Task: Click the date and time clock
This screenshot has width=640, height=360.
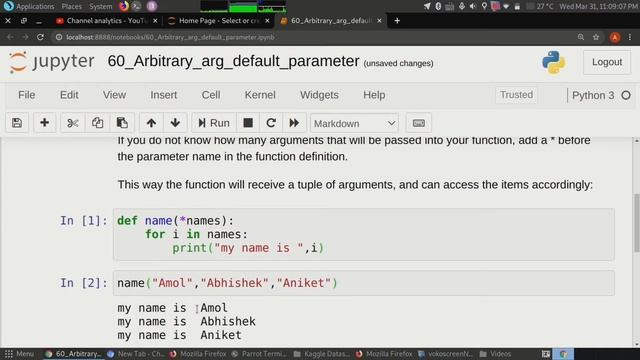Action: [599, 6]
